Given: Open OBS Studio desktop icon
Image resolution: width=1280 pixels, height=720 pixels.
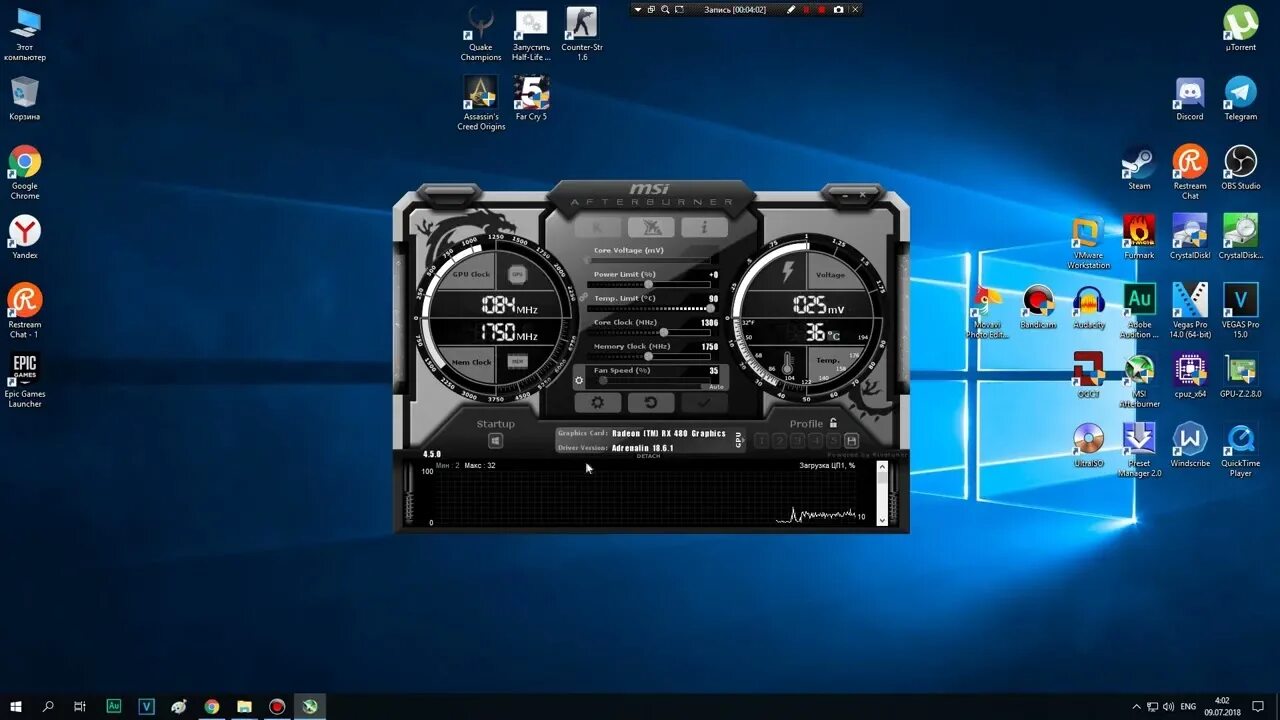Looking at the screenshot, I should pyautogui.click(x=1241, y=167).
